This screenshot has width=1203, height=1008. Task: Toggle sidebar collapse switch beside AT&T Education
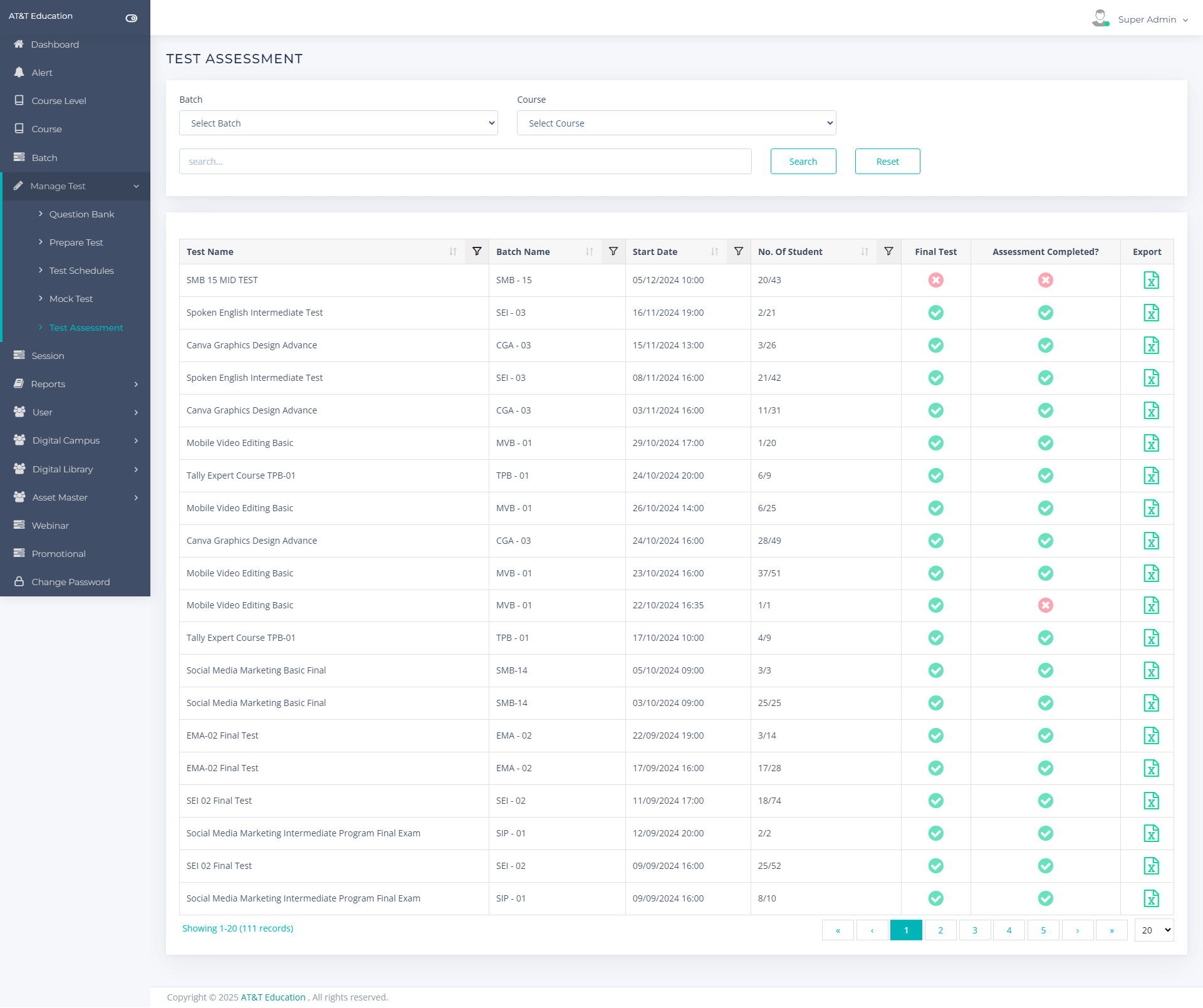pyautogui.click(x=132, y=18)
